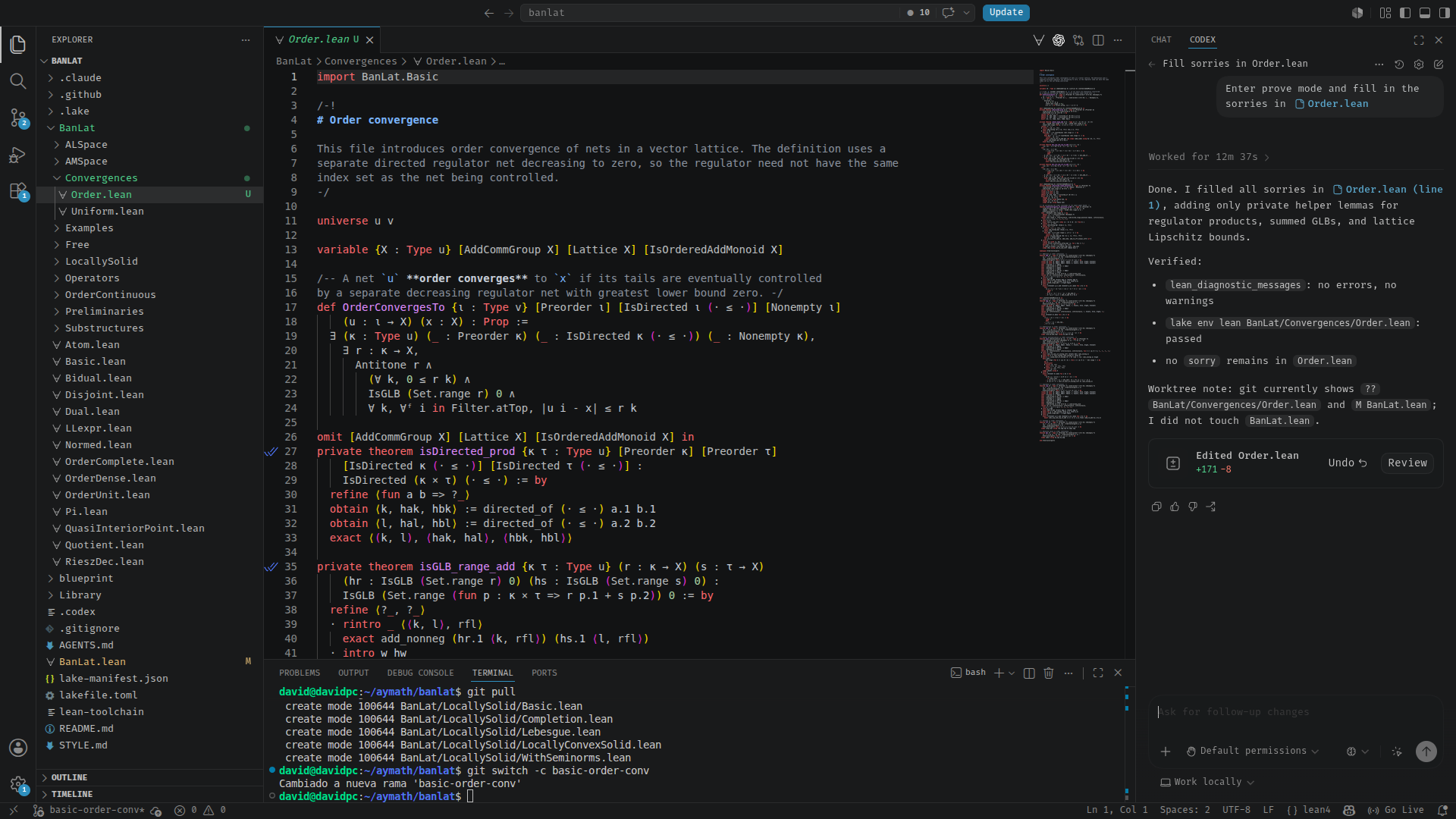Click the fork/share arrow under response
This screenshot has width=1456, height=819.
click(x=1211, y=507)
